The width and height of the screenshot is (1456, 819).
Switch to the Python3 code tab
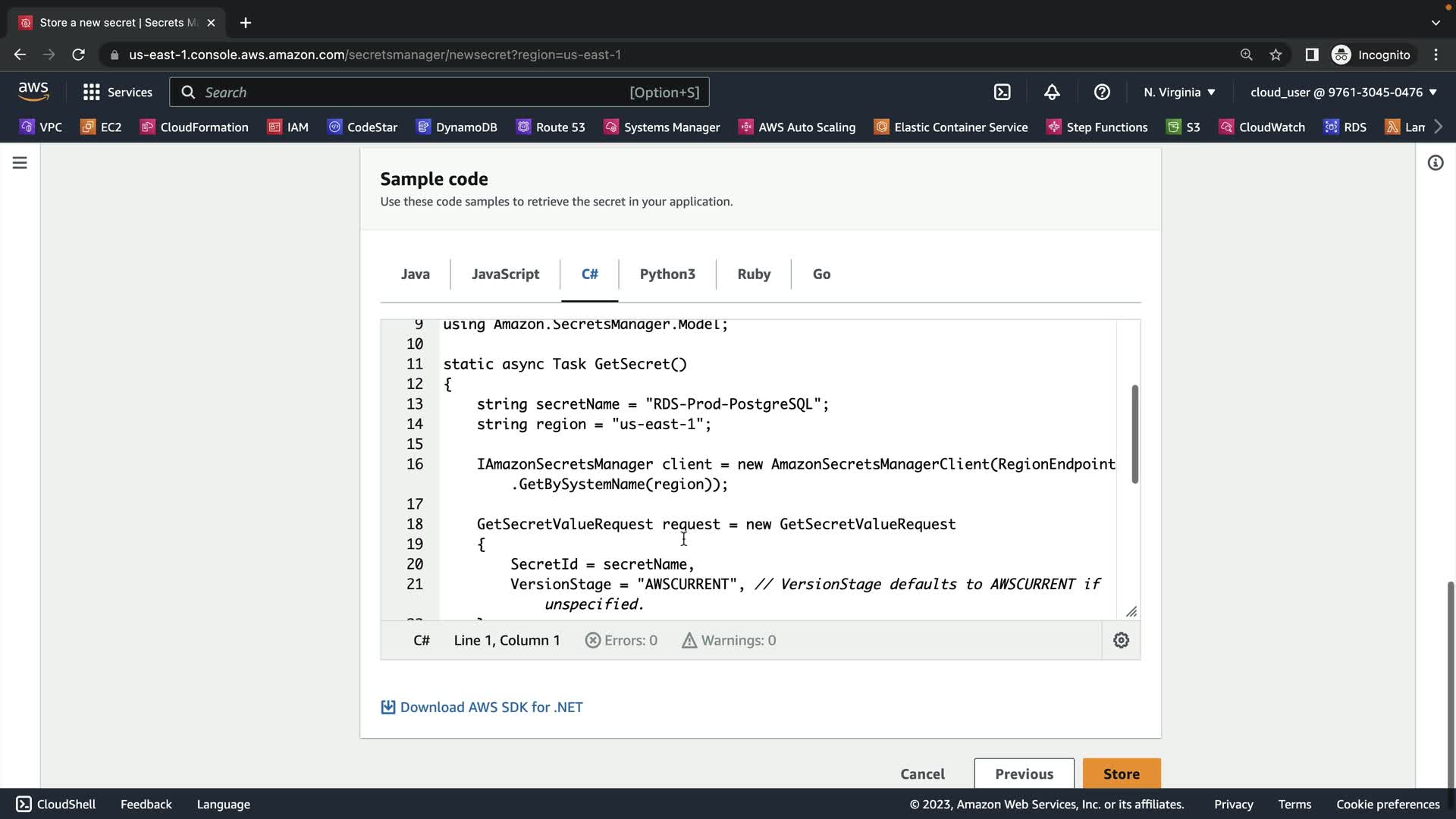pyautogui.click(x=667, y=275)
